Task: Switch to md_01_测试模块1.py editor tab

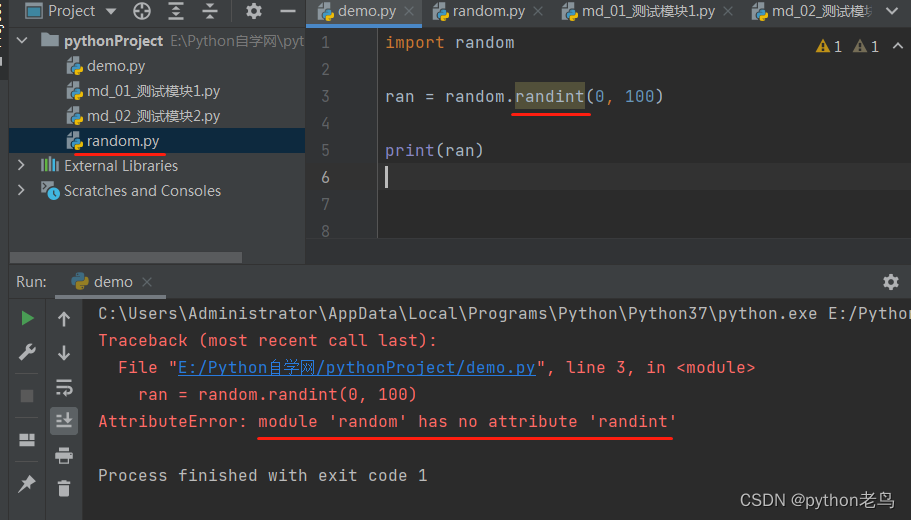Action: point(648,11)
